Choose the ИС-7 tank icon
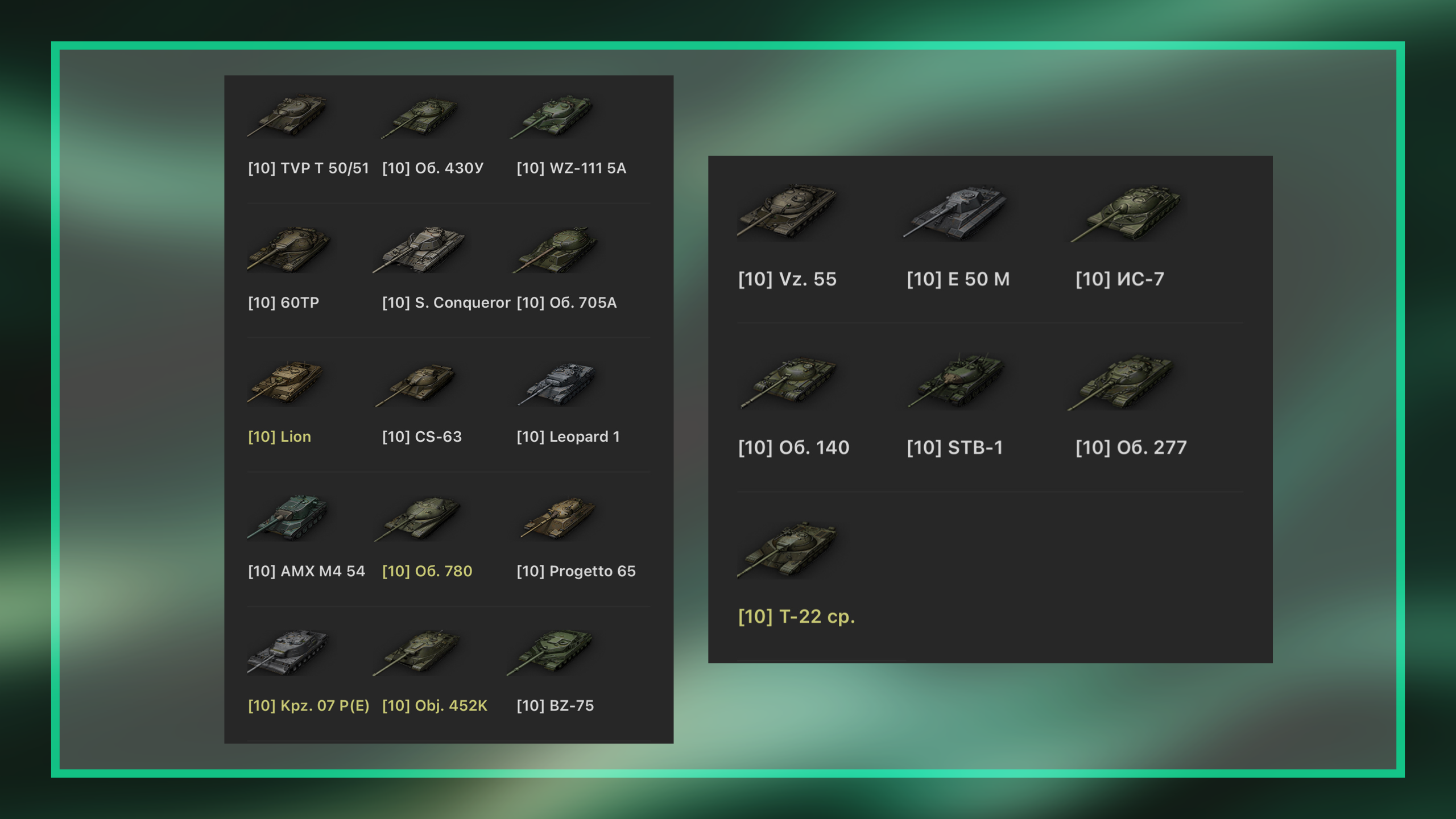The height and width of the screenshot is (819, 1456). coord(1126,213)
